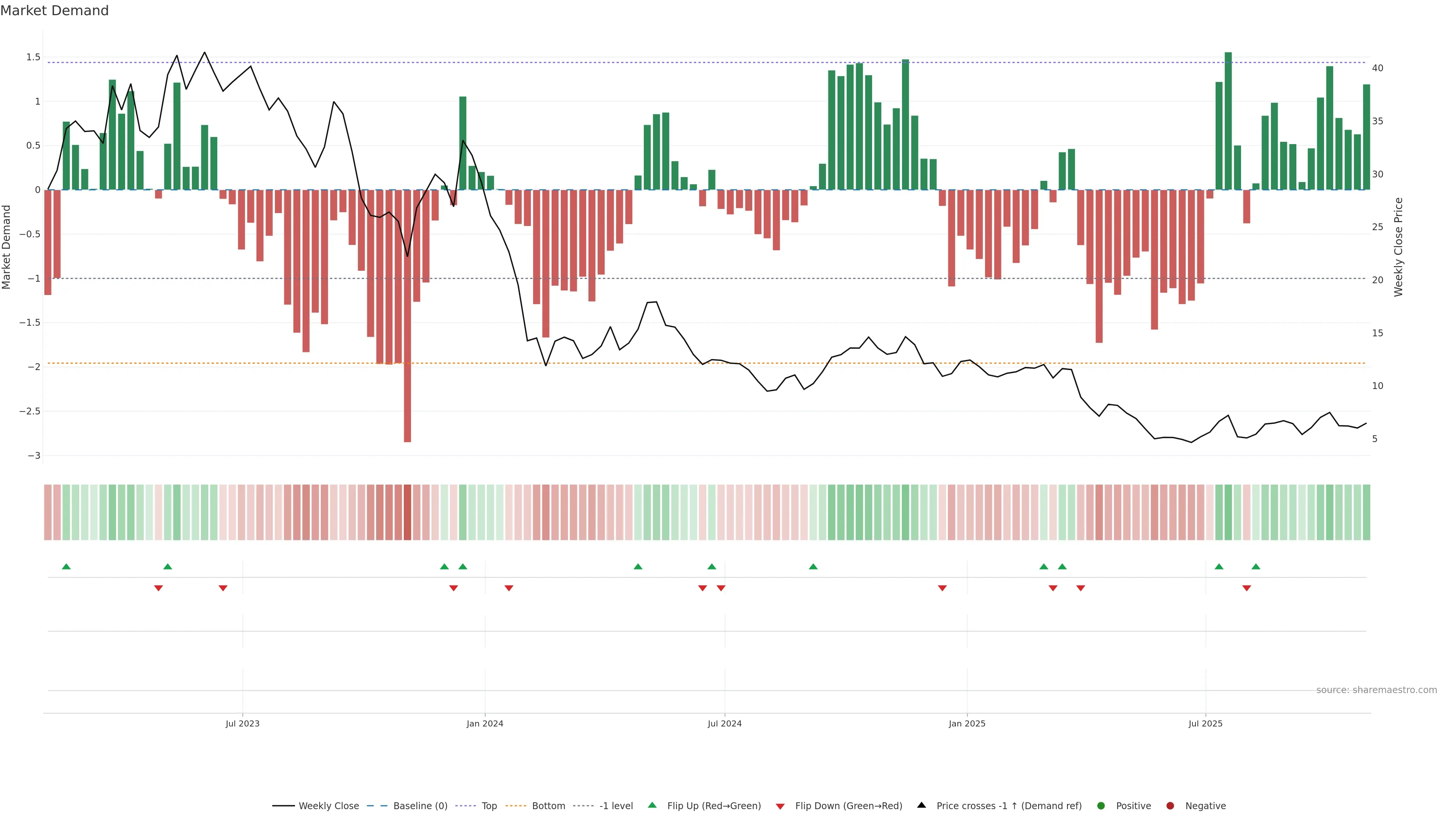Click Flip Up green triangle legend icon
The image size is (1456, 819).
[x=652, y=805]
